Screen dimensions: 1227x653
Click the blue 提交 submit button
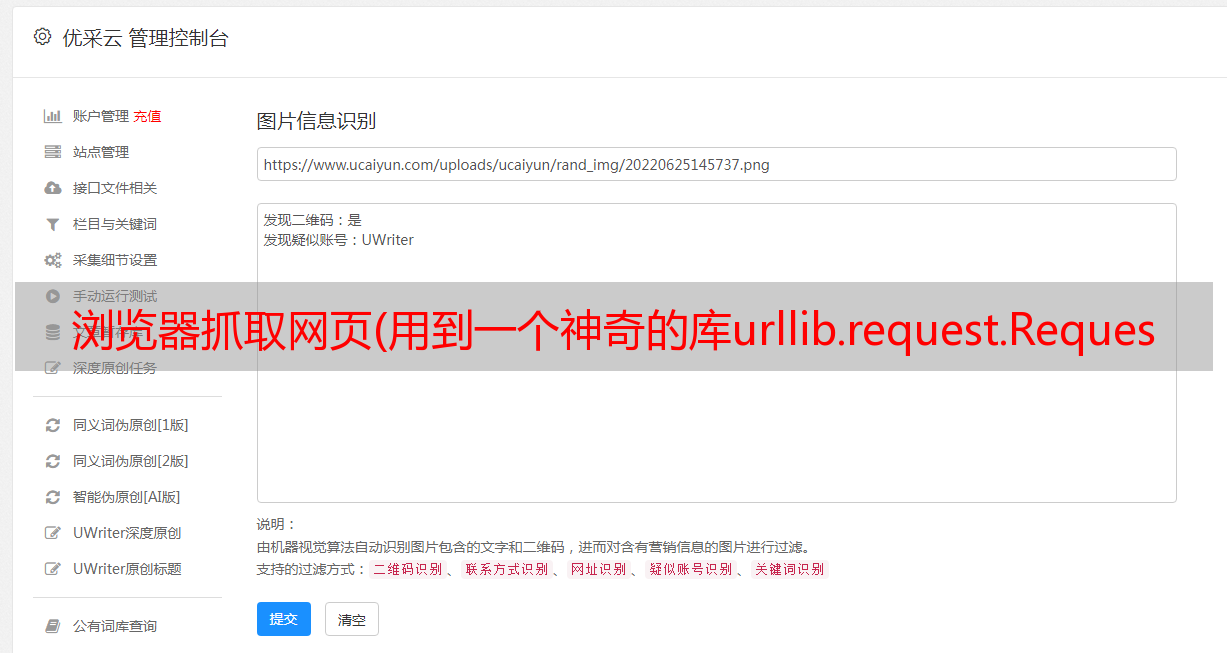coord(284,619)
